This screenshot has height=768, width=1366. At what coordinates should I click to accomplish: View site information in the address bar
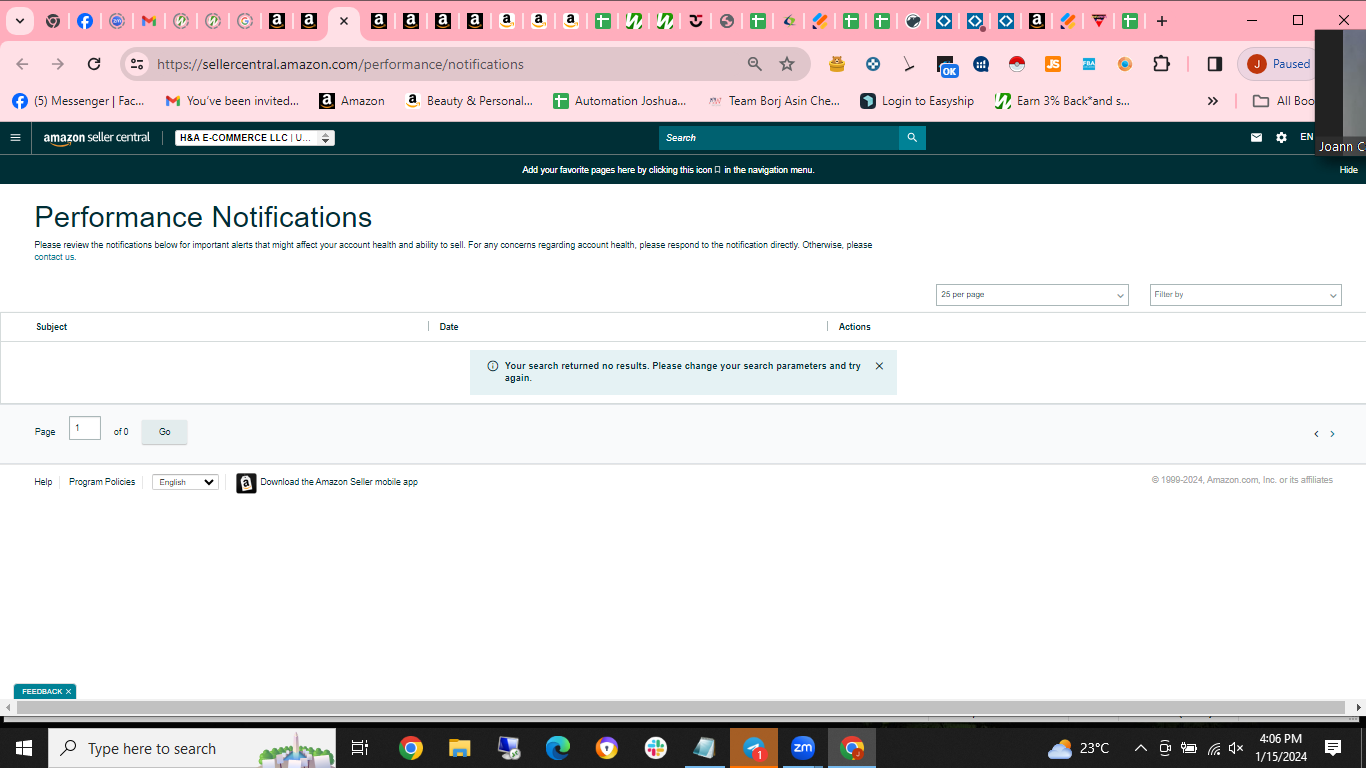[x=137, y=64]
